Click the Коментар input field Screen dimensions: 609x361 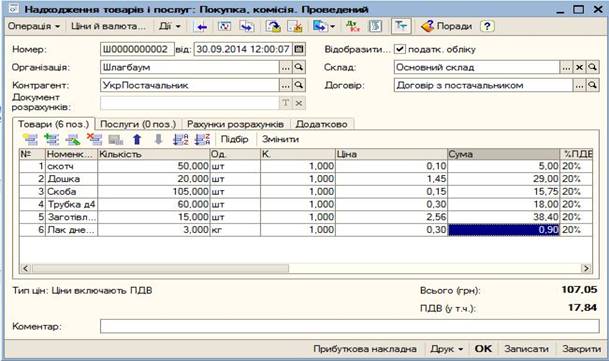click(350, 326)
